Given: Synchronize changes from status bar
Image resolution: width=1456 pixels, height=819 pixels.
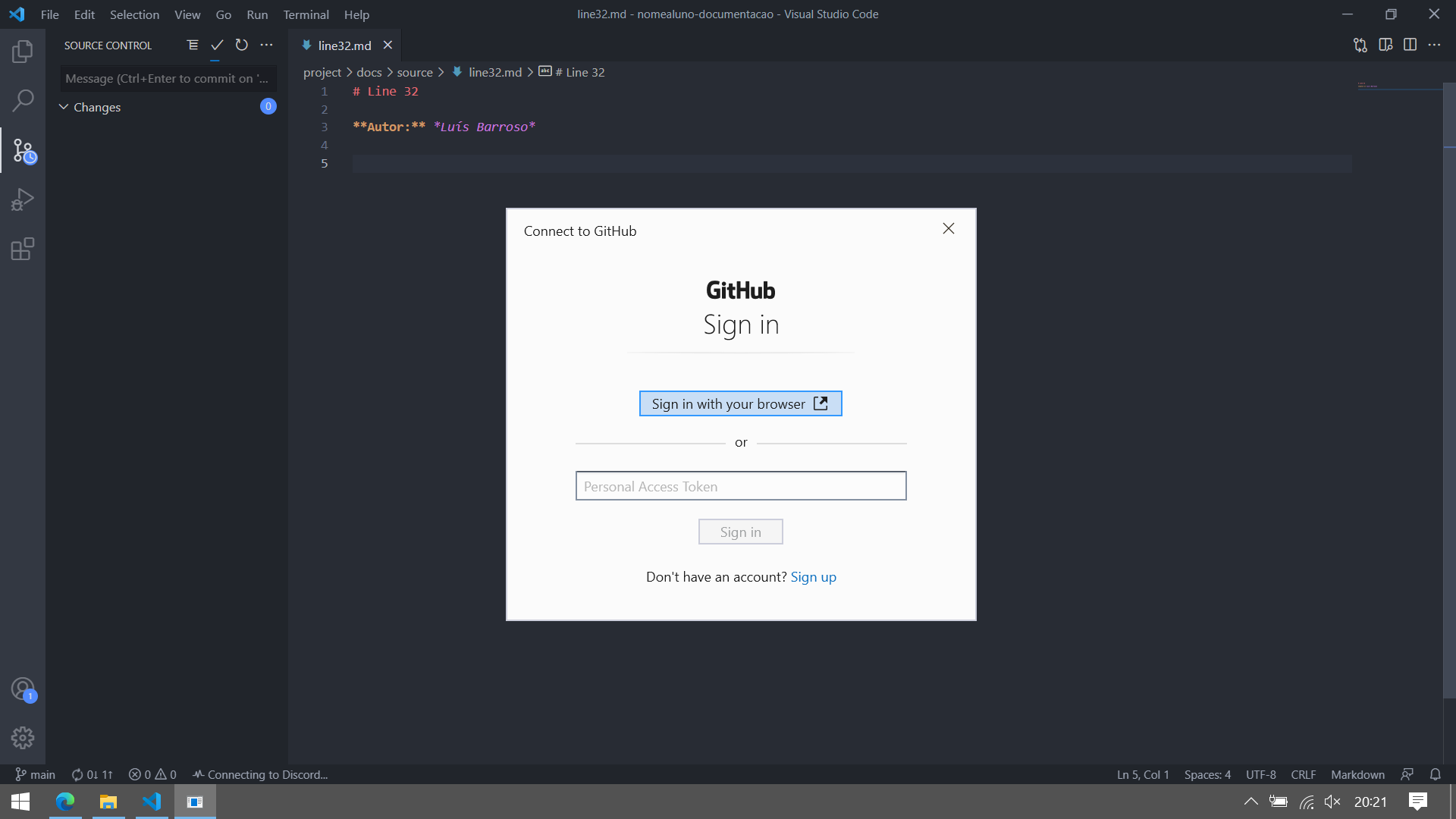Looking at the screenshot, I should coord(92,774).
